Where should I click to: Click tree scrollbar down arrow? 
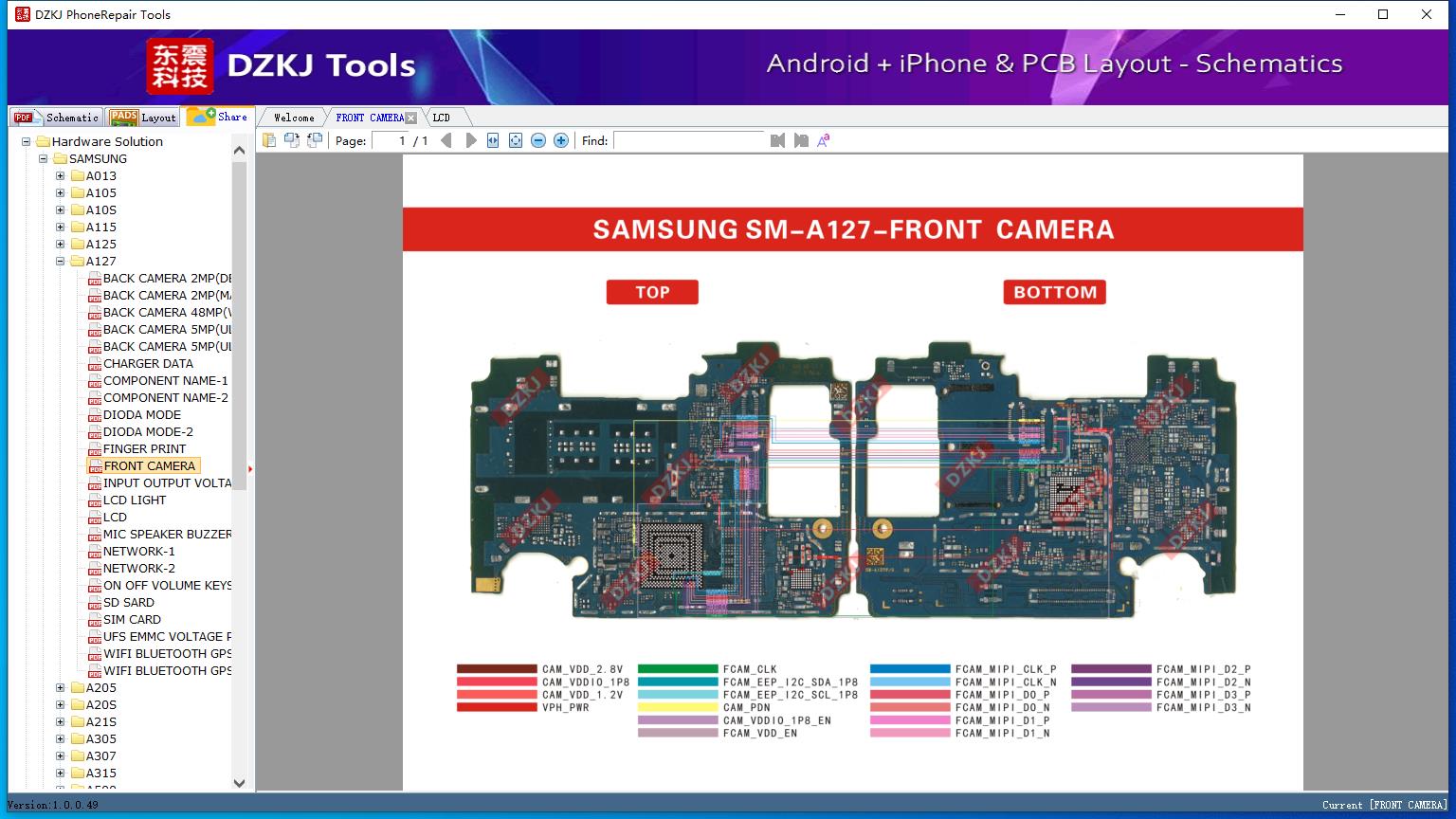pyautogui.click(x=239, y=783)
